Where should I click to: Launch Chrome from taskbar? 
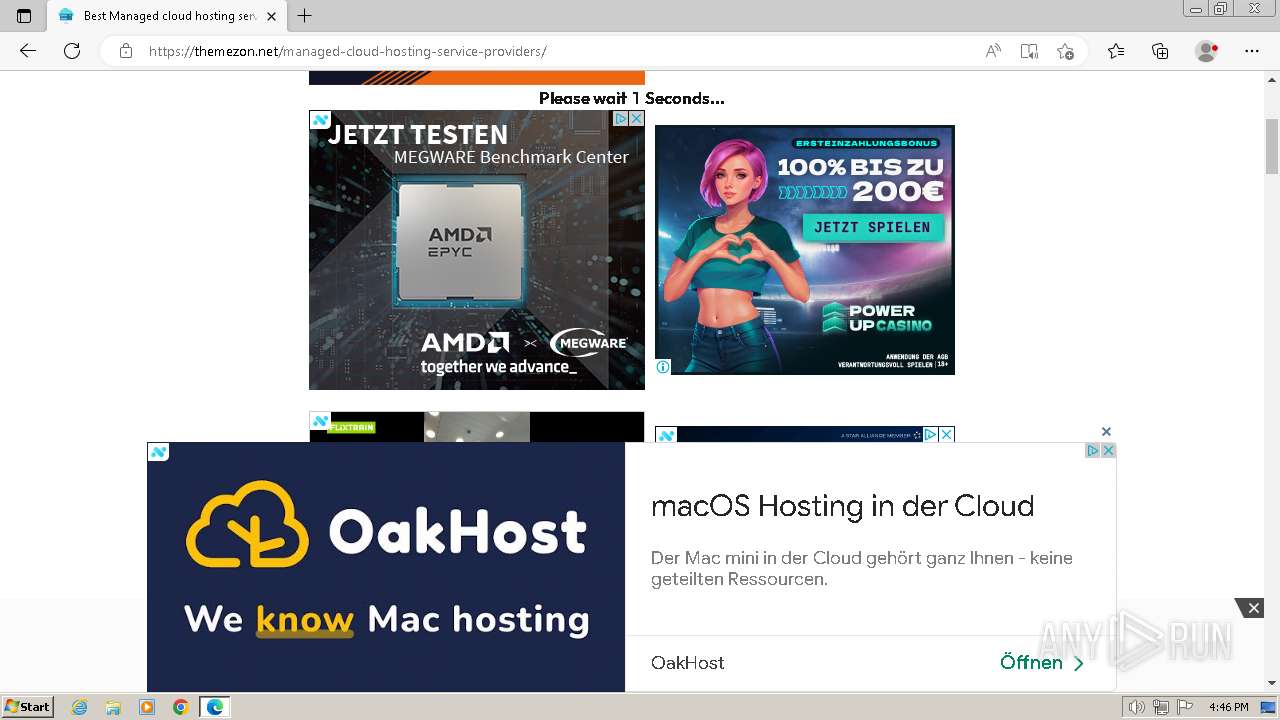coord(181,707)
